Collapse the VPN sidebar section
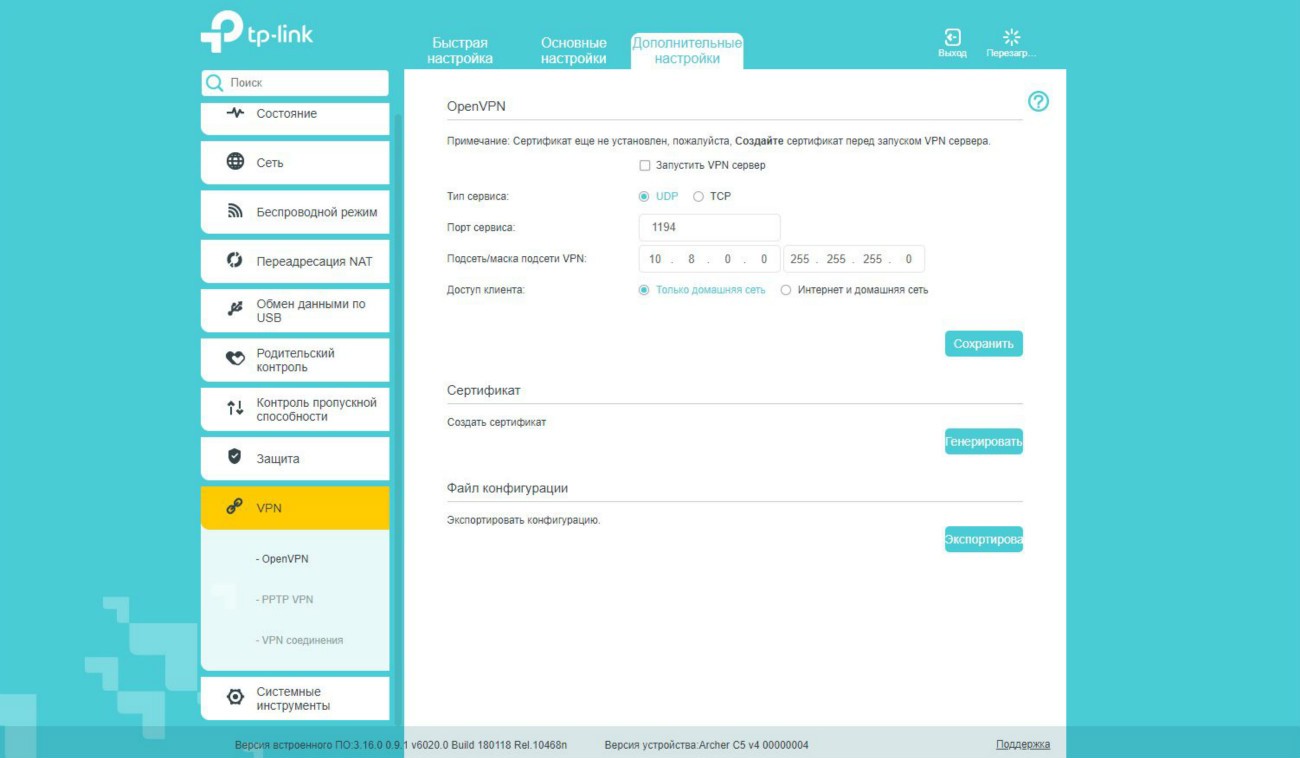This screenshot has height=758, width=1300. pos(295,508)
